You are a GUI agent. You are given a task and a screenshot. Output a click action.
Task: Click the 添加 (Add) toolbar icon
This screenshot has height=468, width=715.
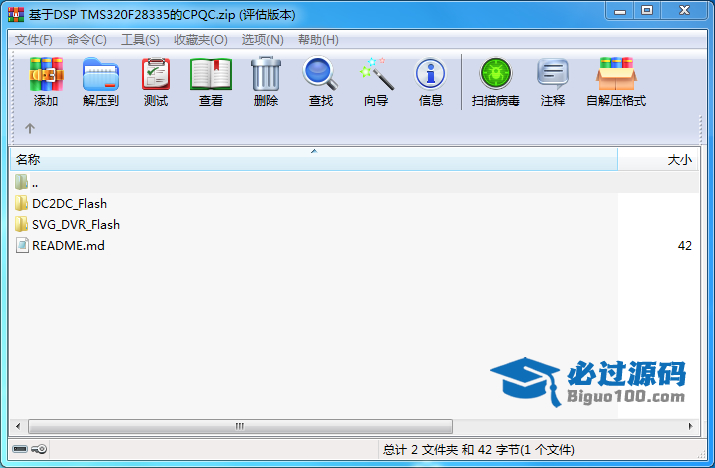(46, 74)
